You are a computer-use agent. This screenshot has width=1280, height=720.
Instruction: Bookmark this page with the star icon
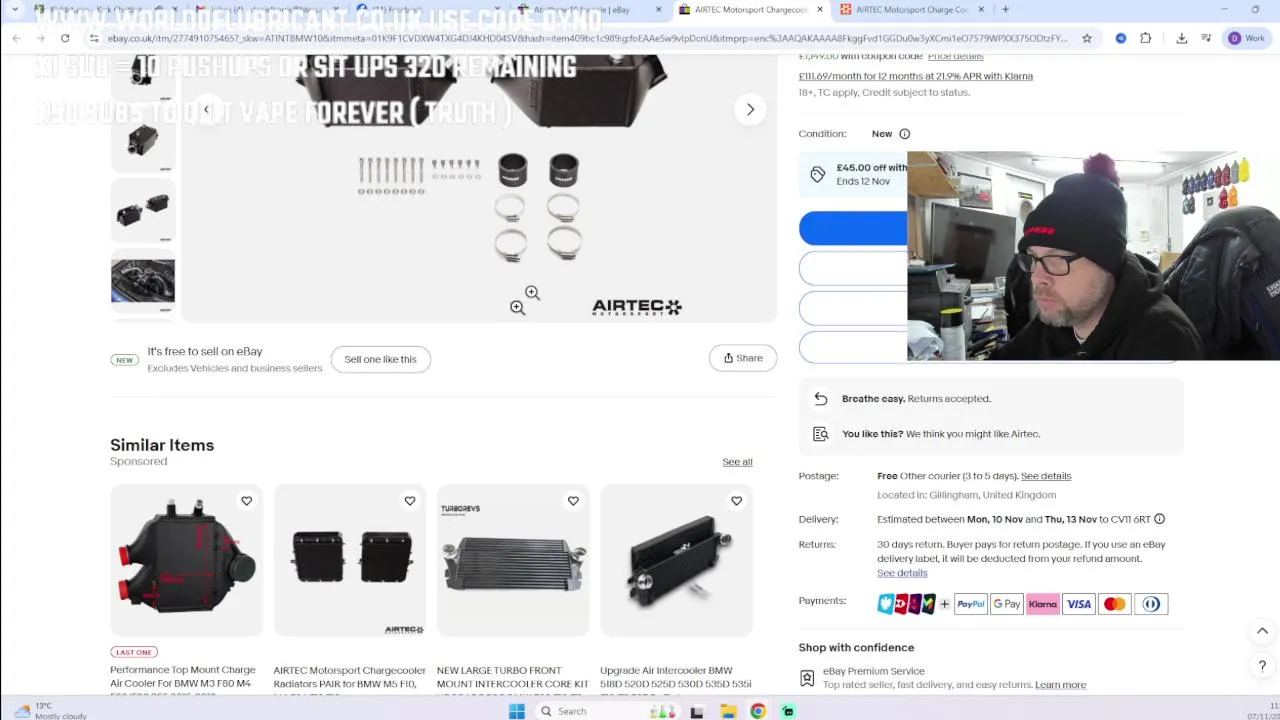pos(1087,38)
